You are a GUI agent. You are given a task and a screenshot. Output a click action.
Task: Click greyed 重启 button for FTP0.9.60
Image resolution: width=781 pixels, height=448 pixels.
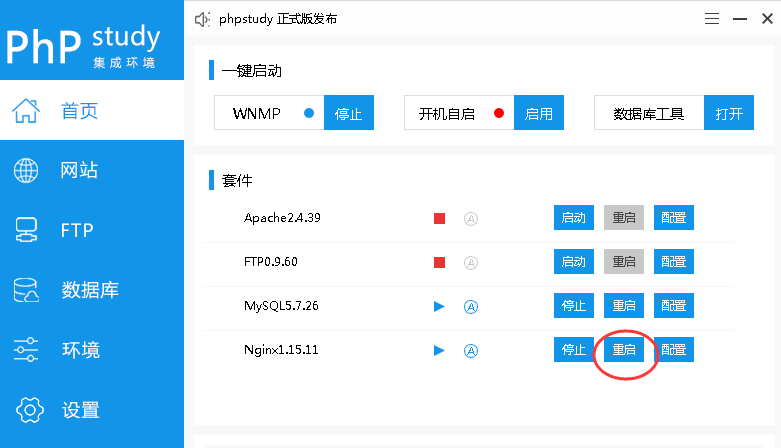(x=624, y=261)
